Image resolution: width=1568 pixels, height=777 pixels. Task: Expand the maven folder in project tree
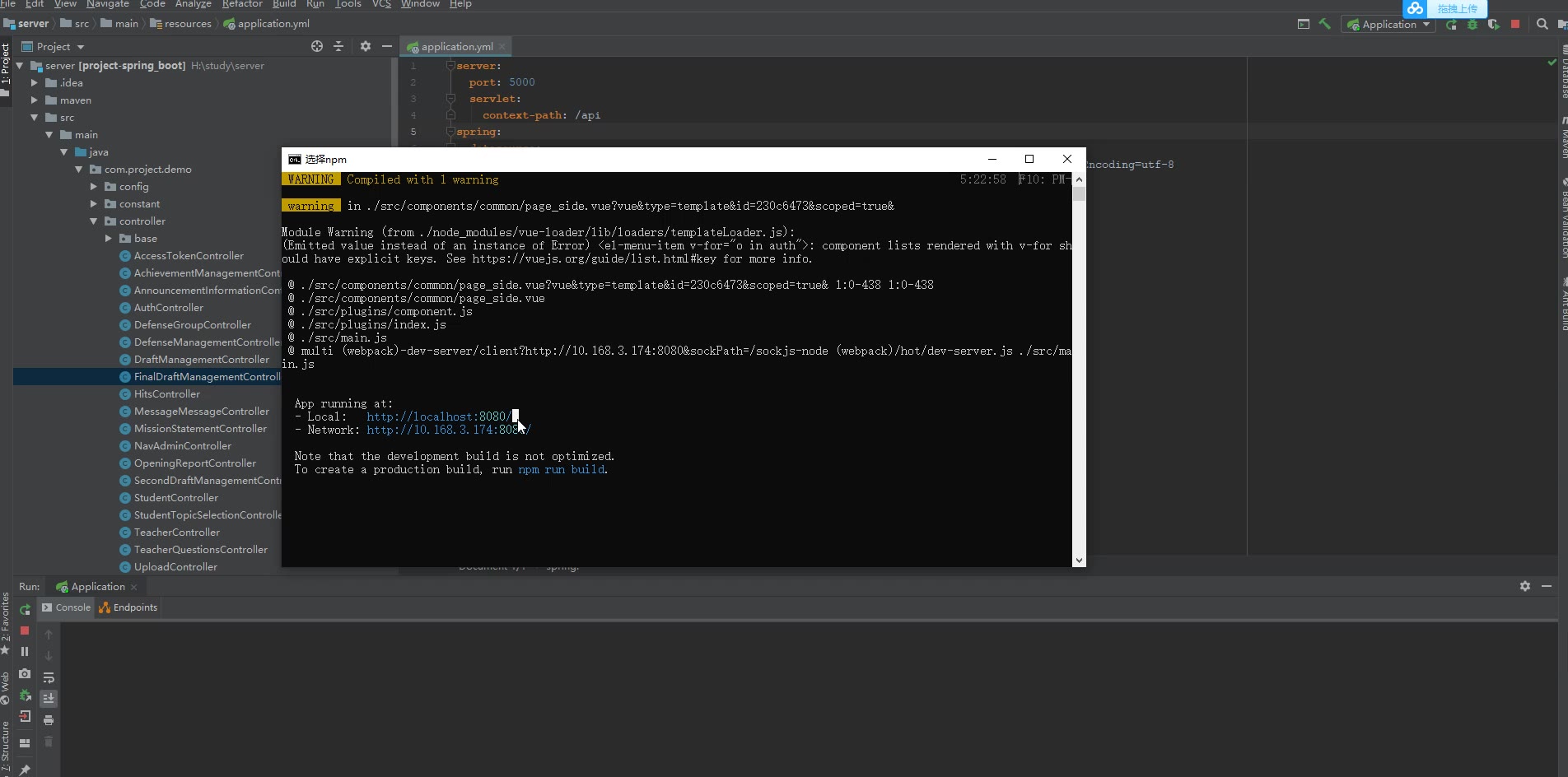35,100
